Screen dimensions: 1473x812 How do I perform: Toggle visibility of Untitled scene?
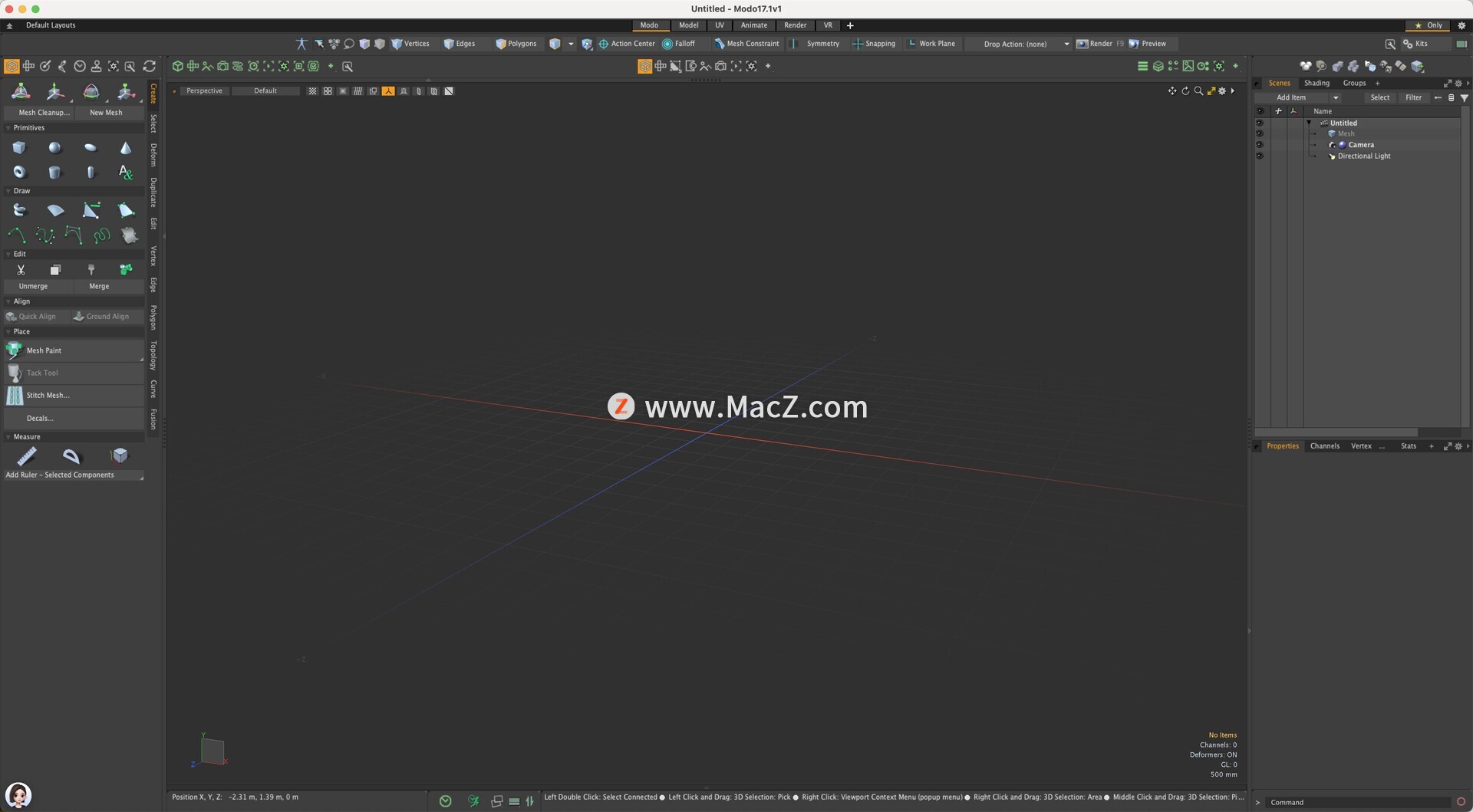tap(1260, 123)
